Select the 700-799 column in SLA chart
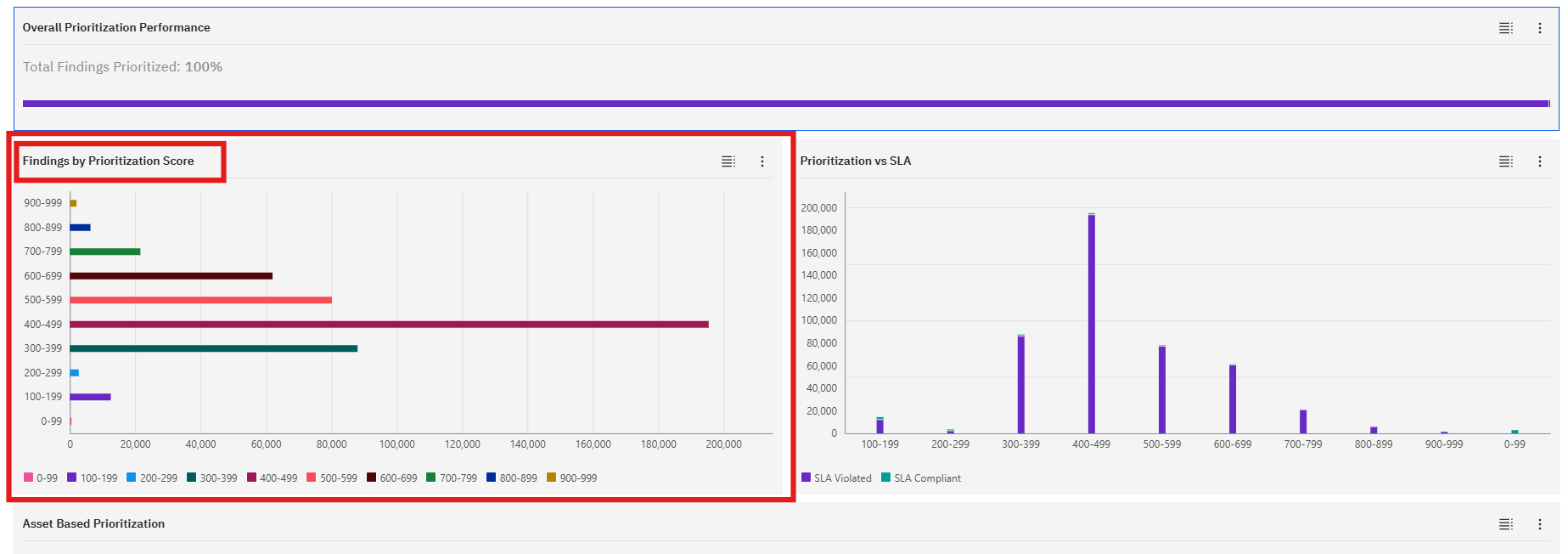This screenshot has width=1568, height=554. click(1303, 421)
